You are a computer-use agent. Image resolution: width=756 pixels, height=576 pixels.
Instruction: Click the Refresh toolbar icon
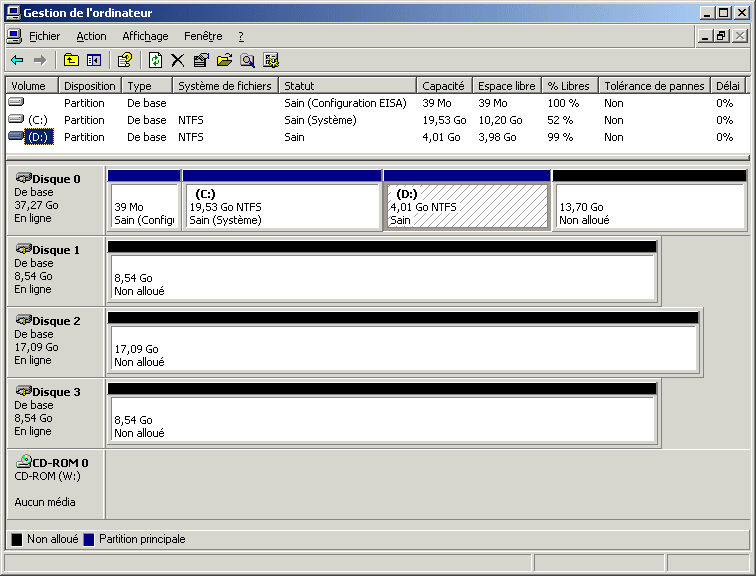coord(155,60)
